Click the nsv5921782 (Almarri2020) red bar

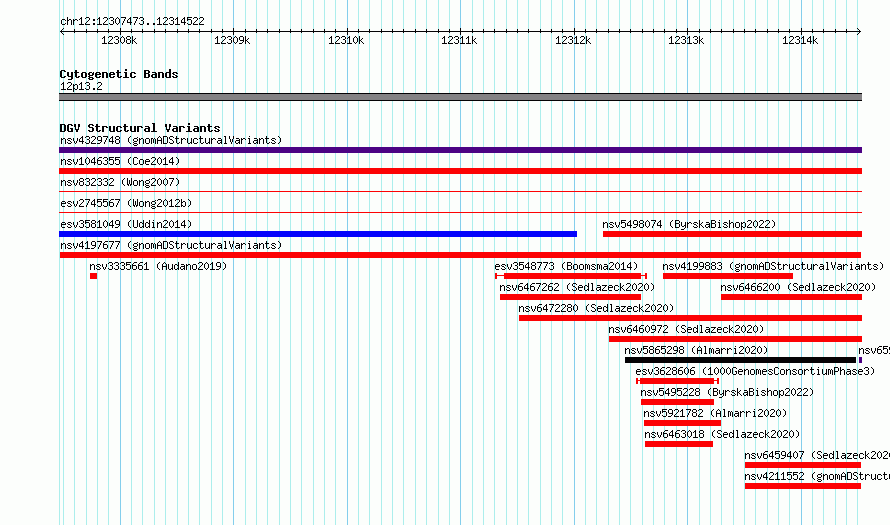(x=682, y=423)
